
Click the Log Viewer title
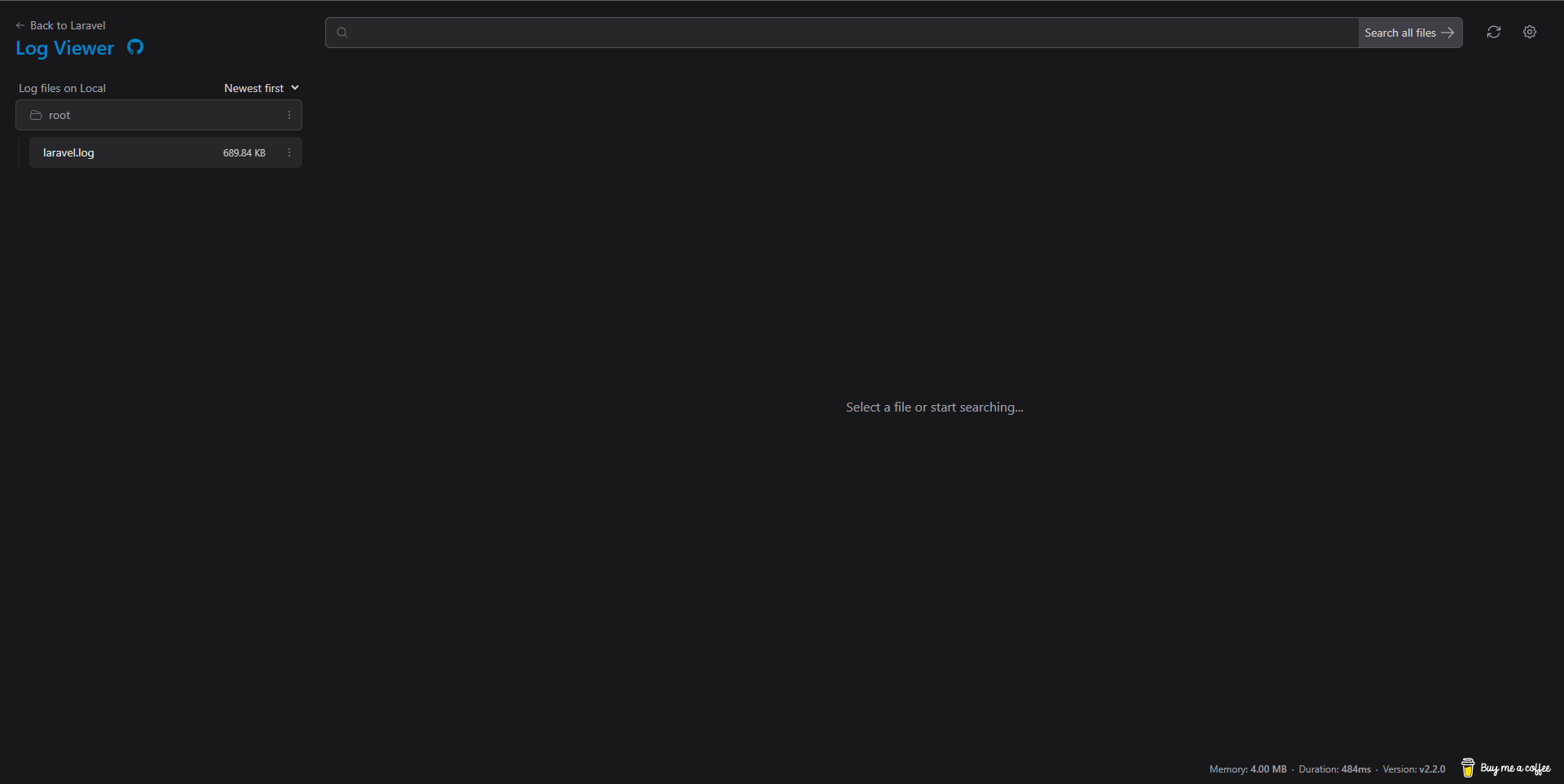click(65, 48)
